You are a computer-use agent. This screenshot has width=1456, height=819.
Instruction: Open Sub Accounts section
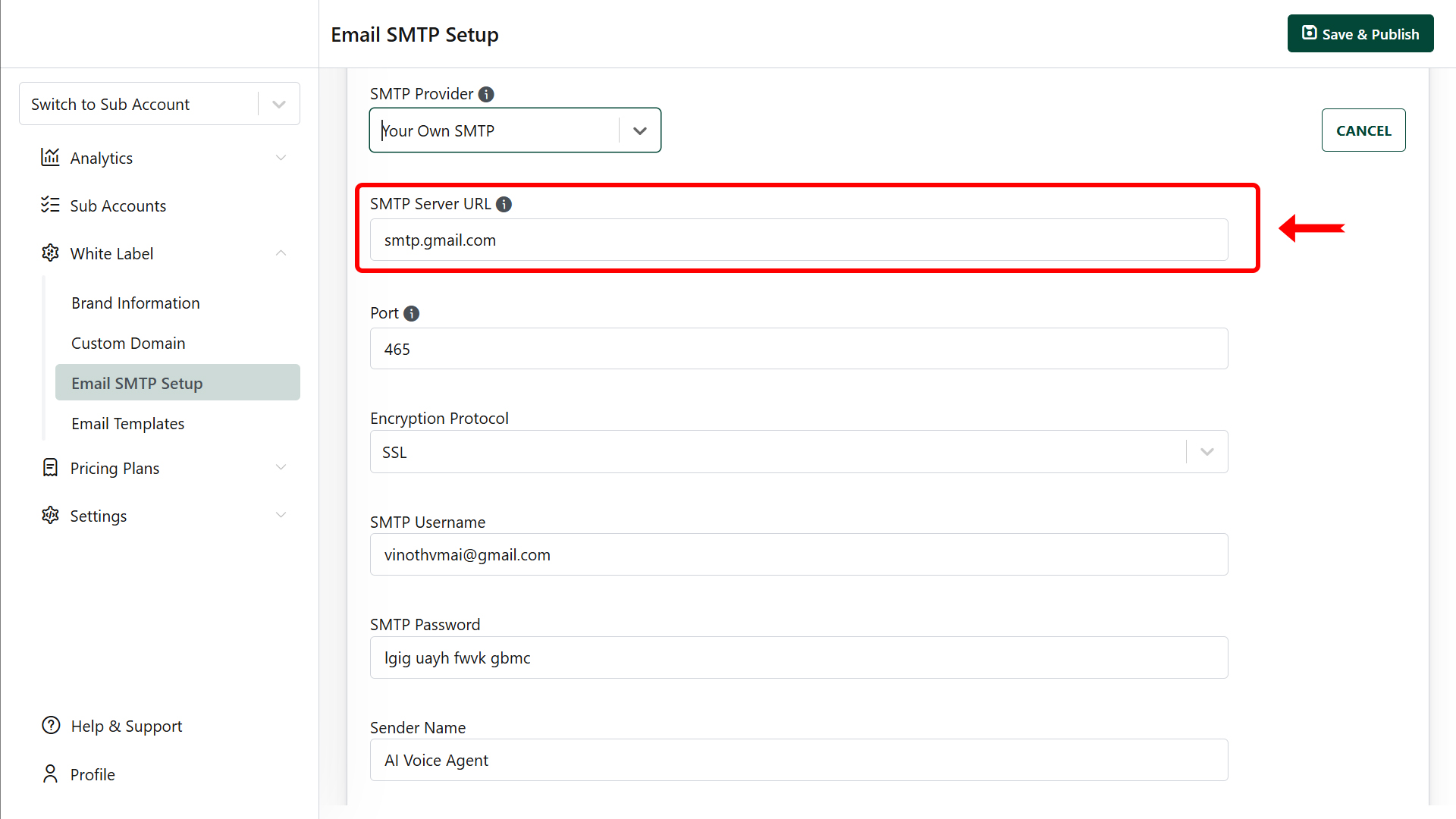point(118,206)
